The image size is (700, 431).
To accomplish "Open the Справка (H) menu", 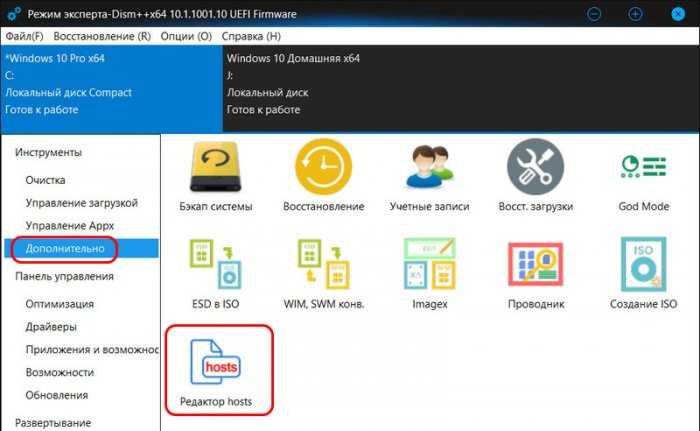I will pos(251,36).
